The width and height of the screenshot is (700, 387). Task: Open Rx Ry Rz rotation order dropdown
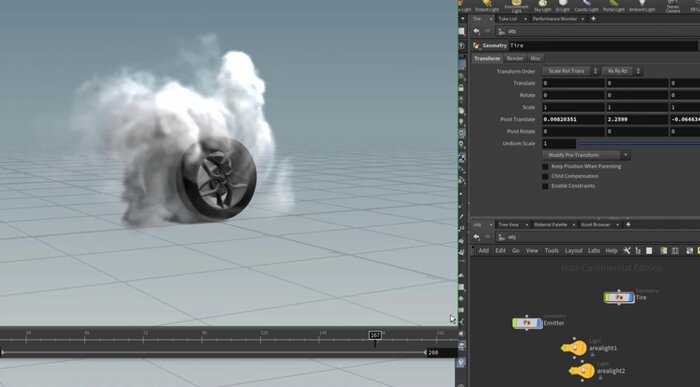(621, 71)
